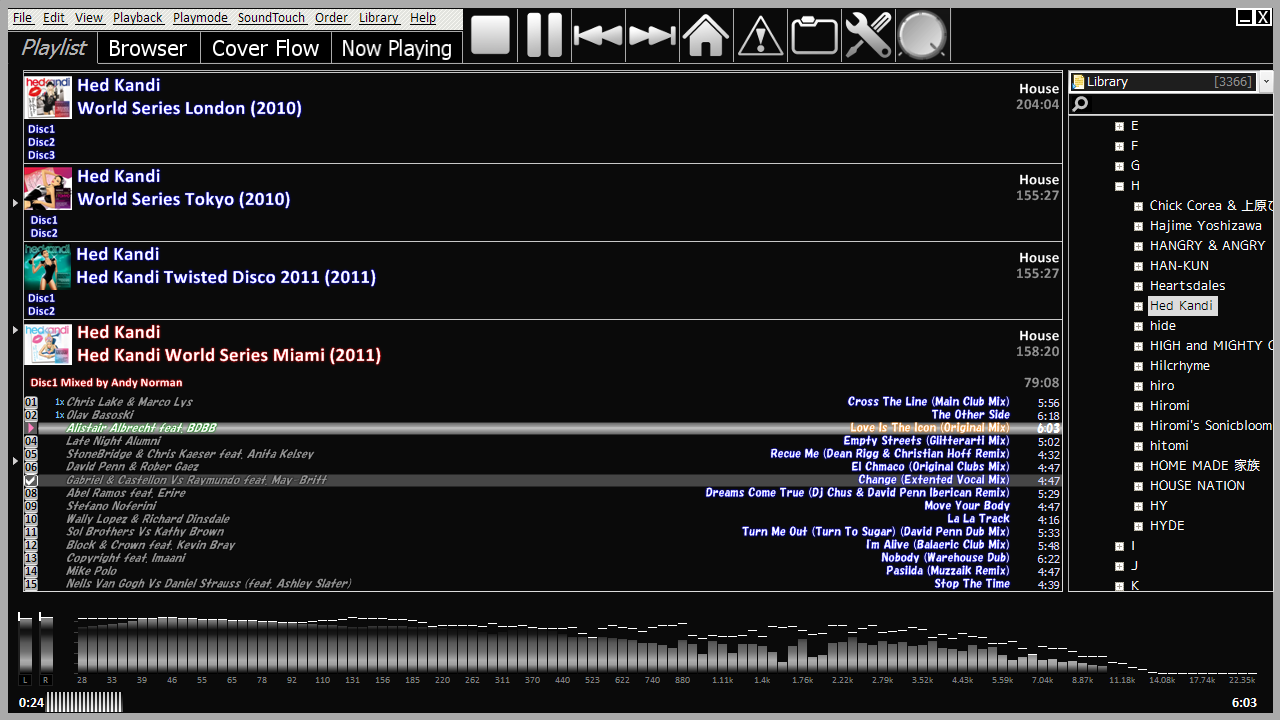Image resolution: width=1280 pixels, height=720 pixels.
Task: Collapse the H letter group
Action: click(x=1120, y=186)
